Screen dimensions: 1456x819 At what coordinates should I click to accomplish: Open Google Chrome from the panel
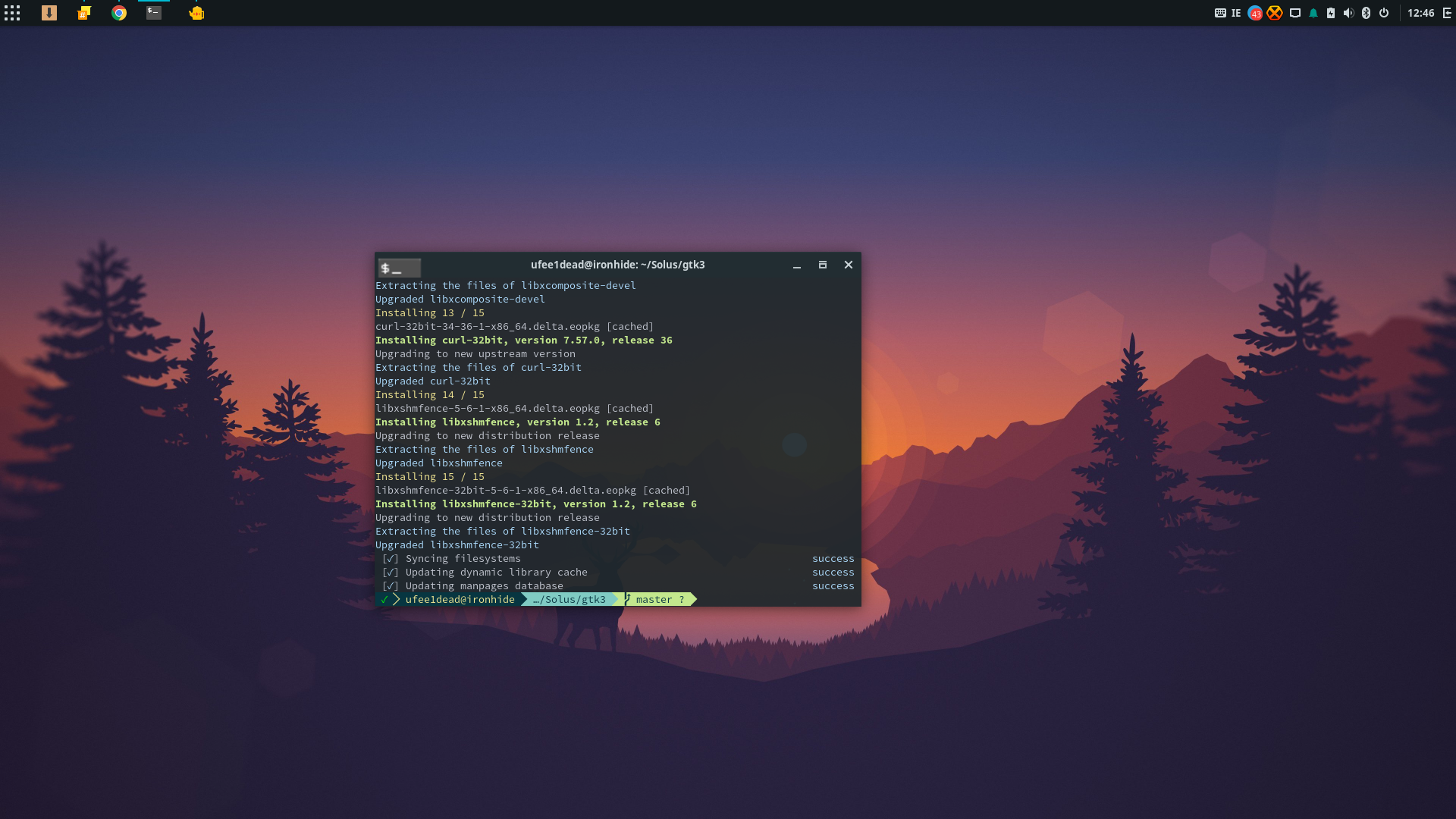119,13
